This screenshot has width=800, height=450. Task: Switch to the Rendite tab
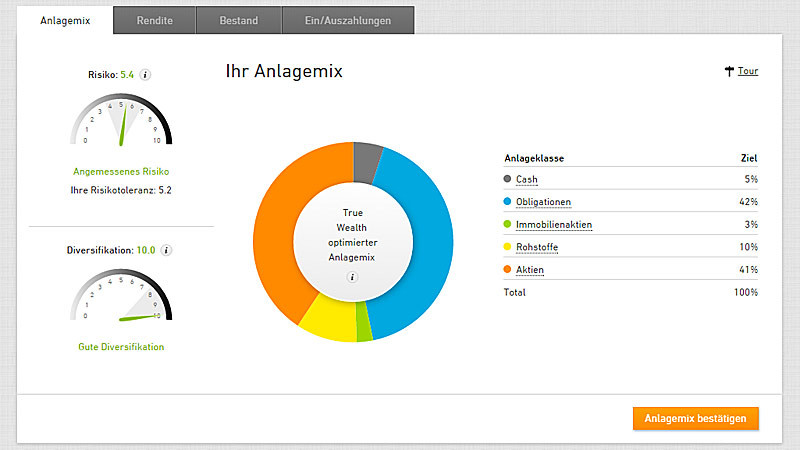click(155, 20)
